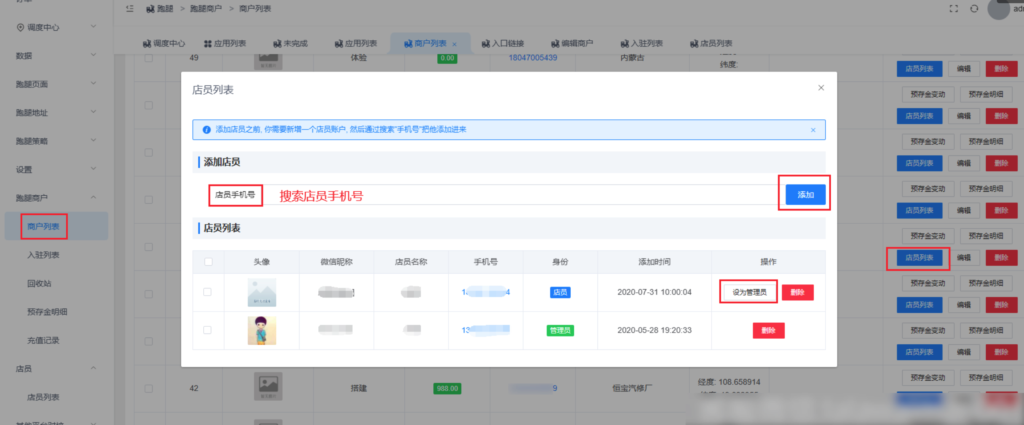Viewport: 1024px width, 425px height.
Task: Expand the 跑腿页面 sidebar section
Action: point(52,84)
